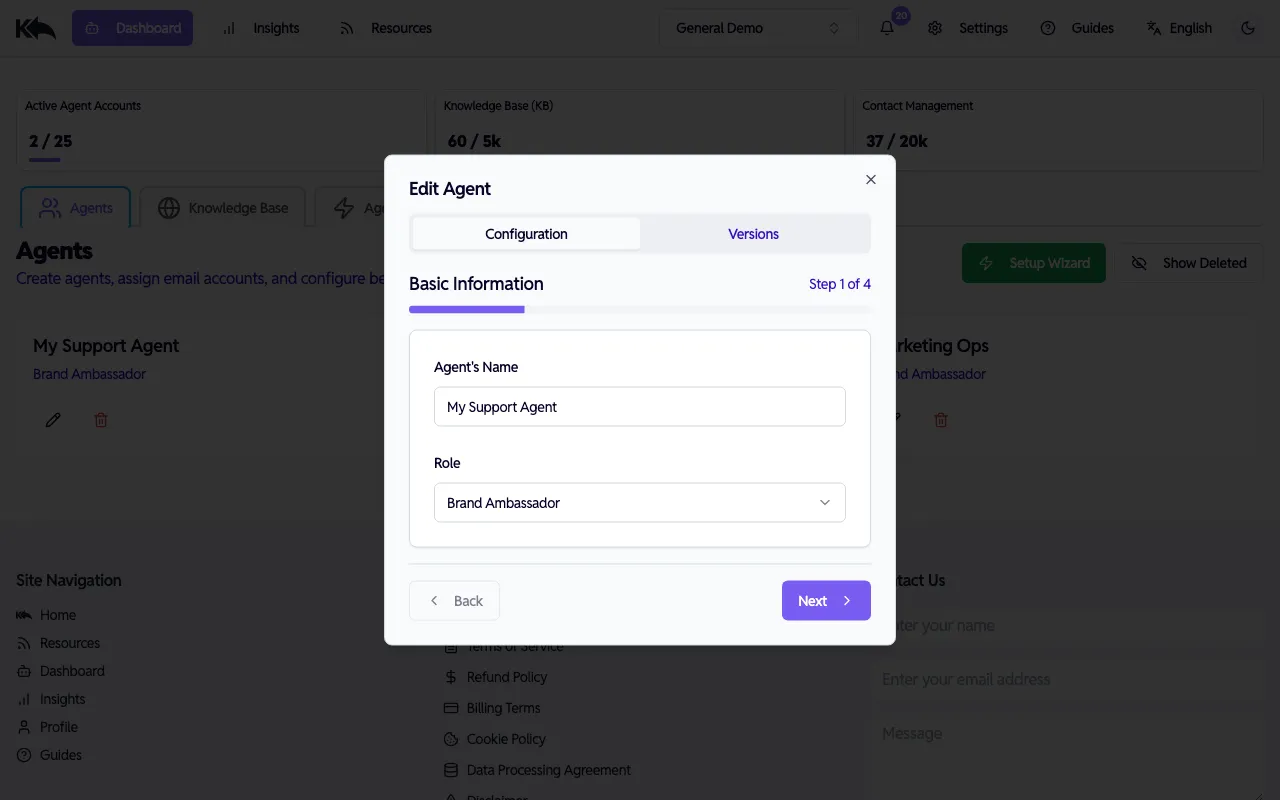Toggle Show Deleted agents
This screenshot has height=800, width=1280.
(1191, 262)
